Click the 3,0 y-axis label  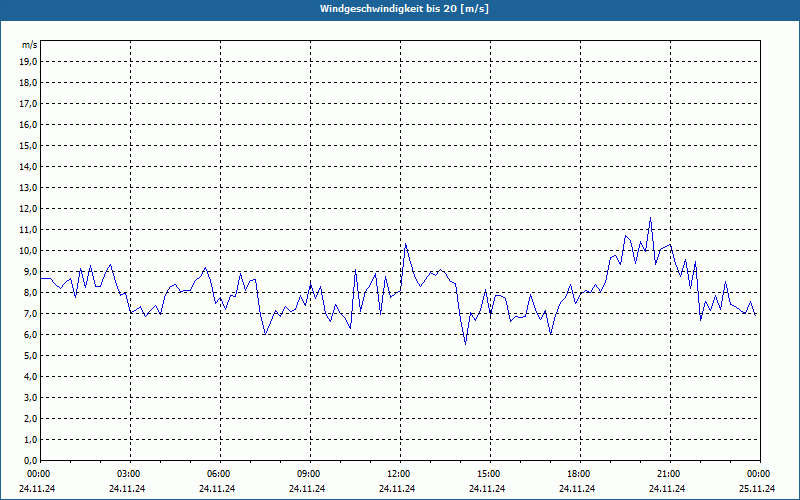click(31, 397)
